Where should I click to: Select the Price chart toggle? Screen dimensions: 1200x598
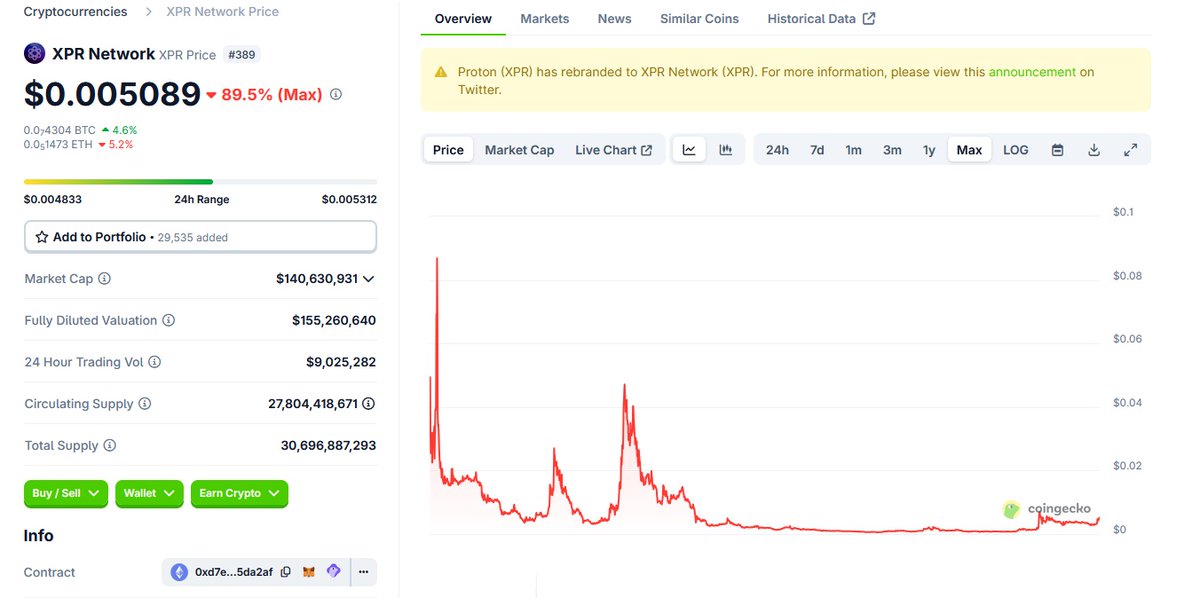point(448,150)
